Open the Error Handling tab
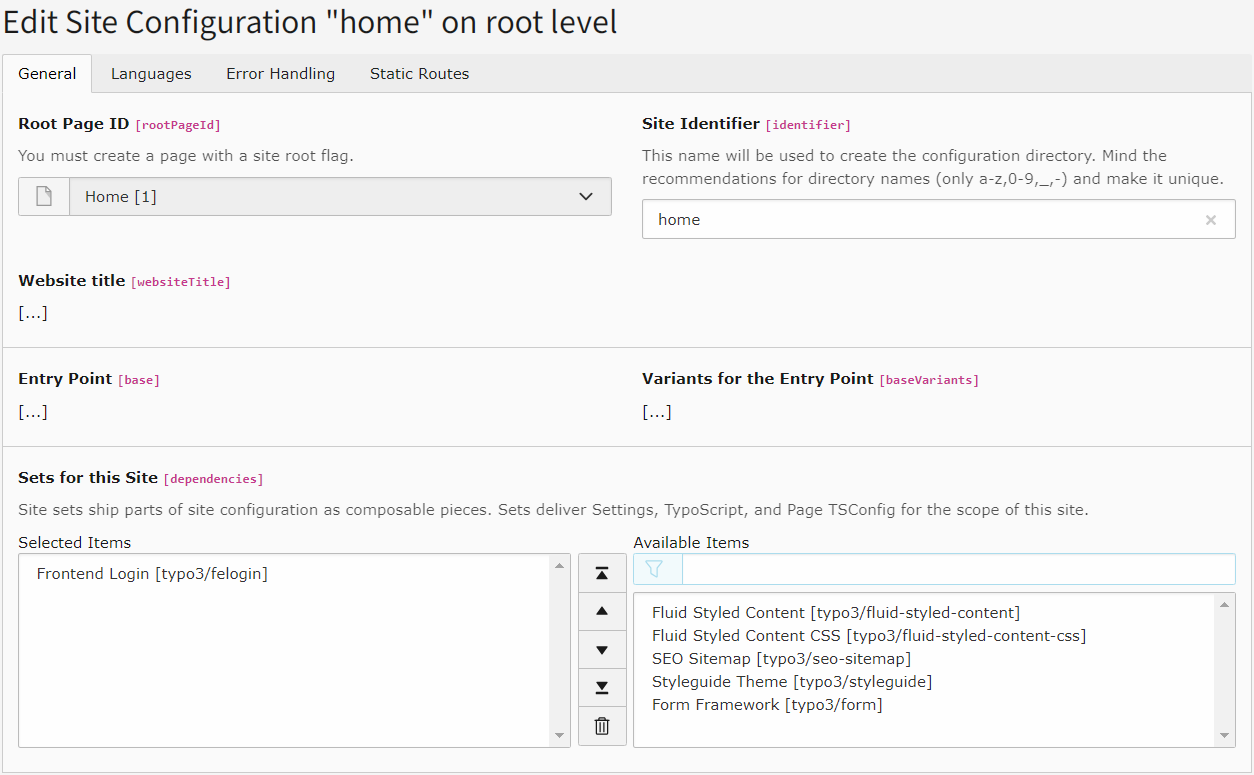This screenshot has height=775, width=1254. pos(280,74)
